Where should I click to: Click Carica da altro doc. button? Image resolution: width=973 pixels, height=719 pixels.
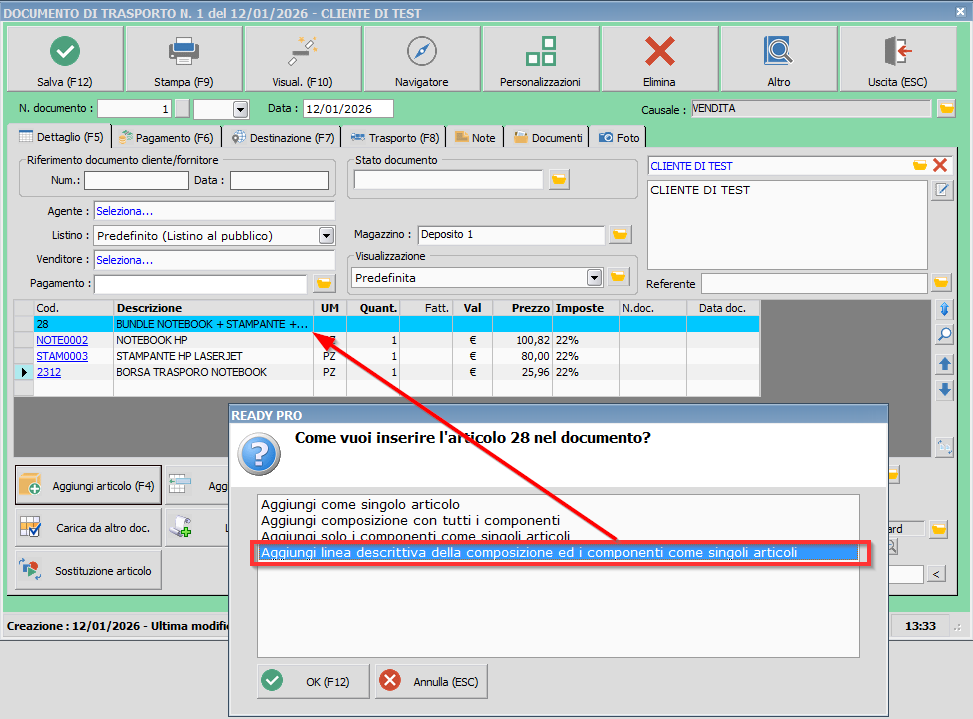click(x=88, y=527)
